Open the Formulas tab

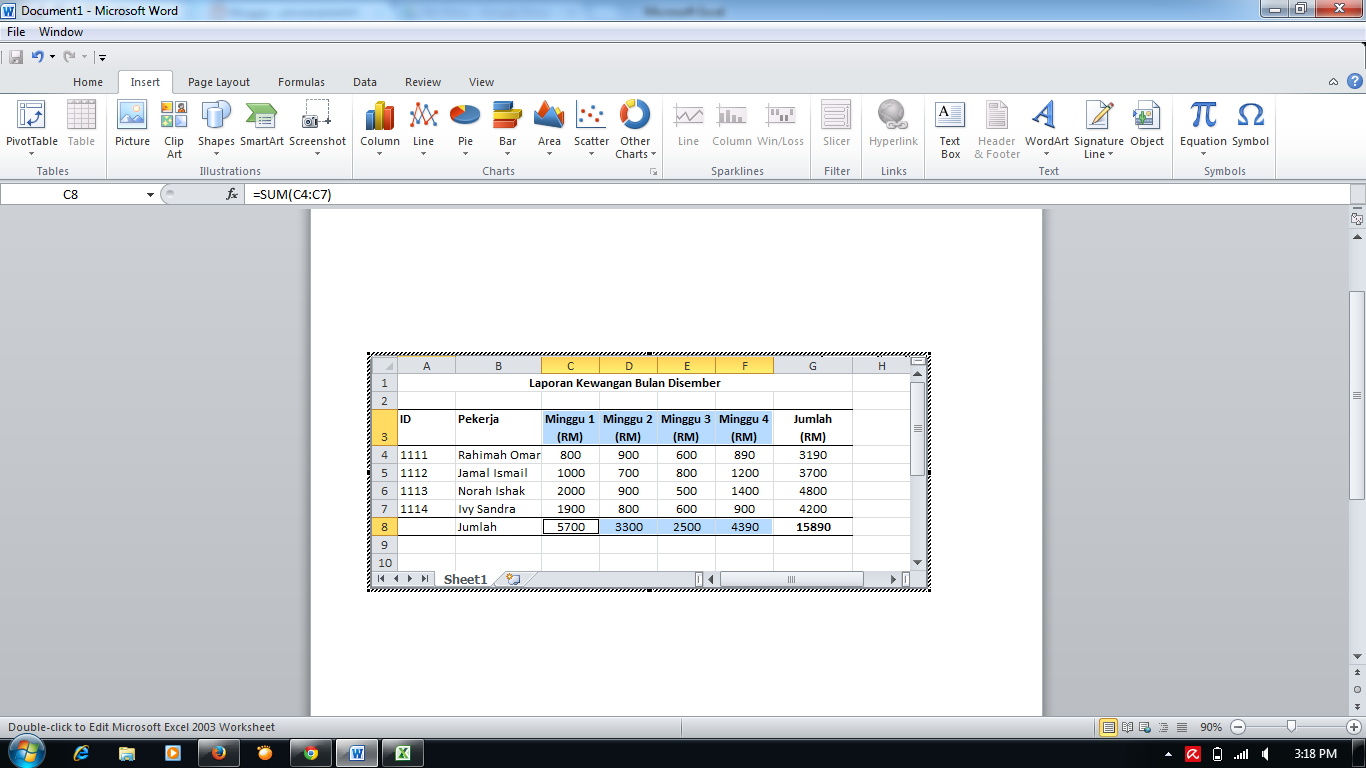coord(301,82)
